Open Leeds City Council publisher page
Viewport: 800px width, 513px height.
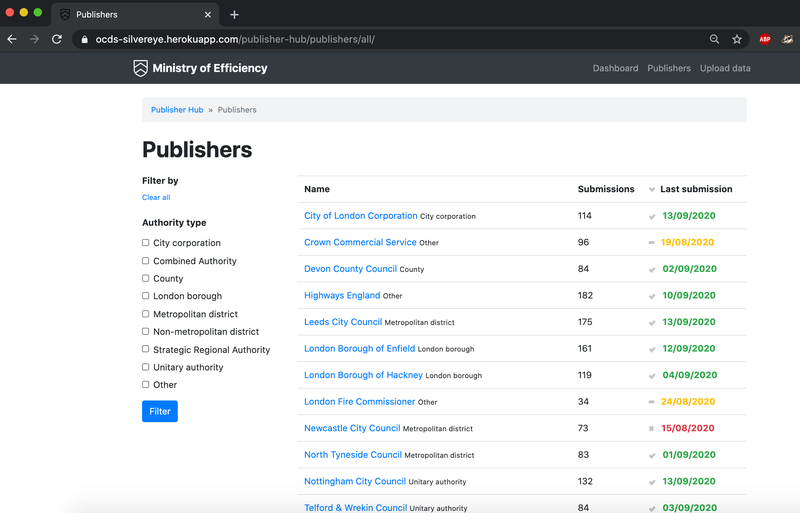point(343,322)
